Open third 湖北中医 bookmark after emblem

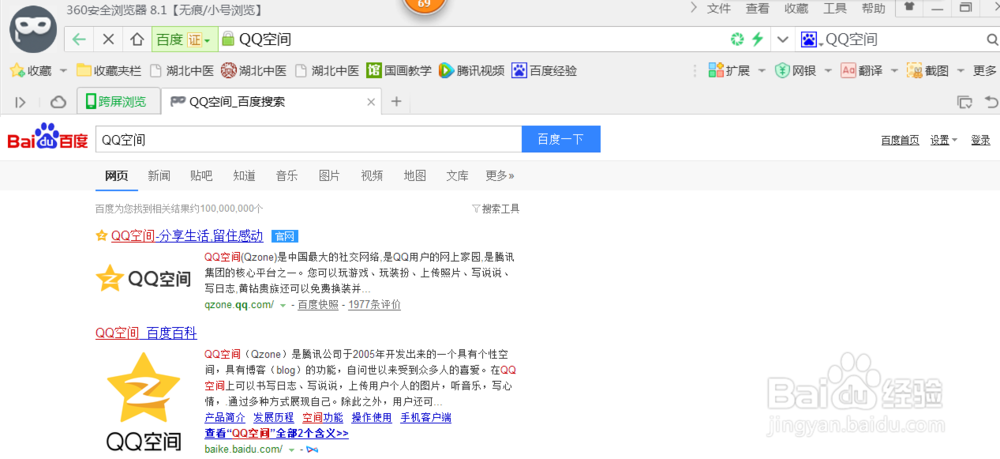coord(327,70)
